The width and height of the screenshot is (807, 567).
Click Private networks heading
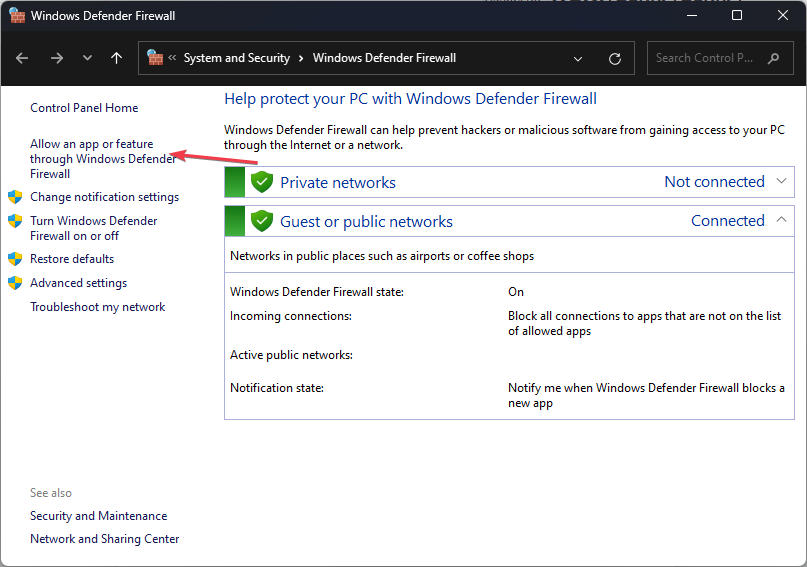[338, 182]
